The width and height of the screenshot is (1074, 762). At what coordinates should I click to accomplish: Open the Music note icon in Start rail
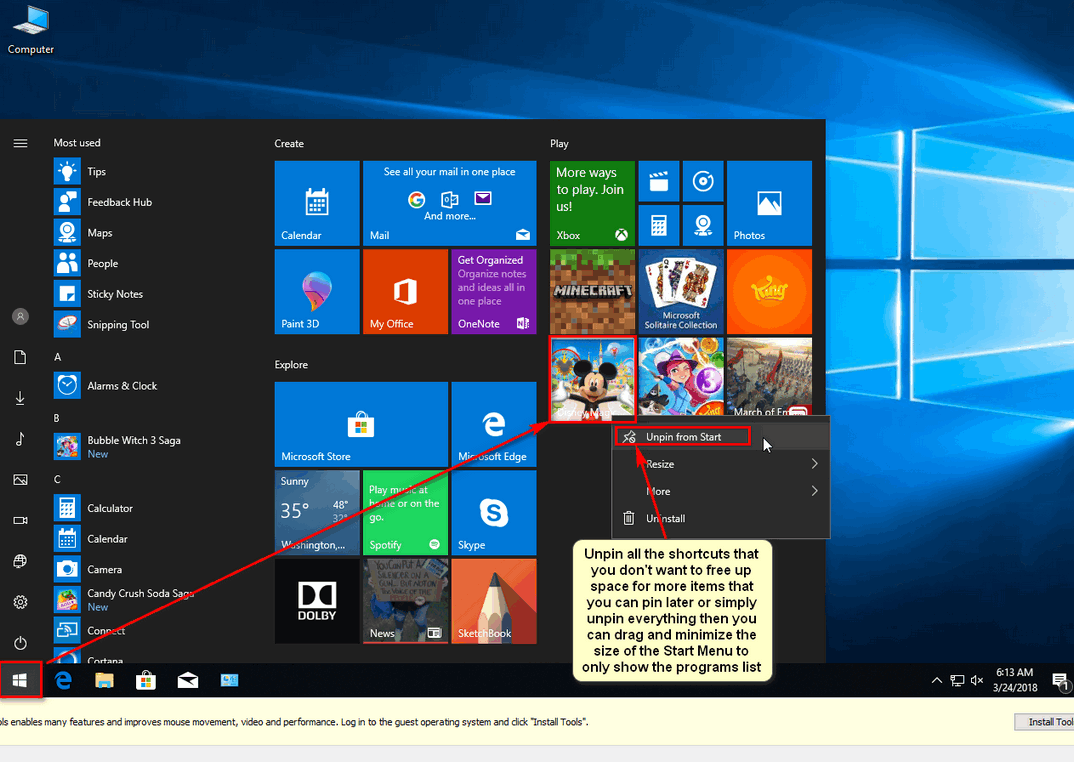pyautogui.click(x=21, y=439)
